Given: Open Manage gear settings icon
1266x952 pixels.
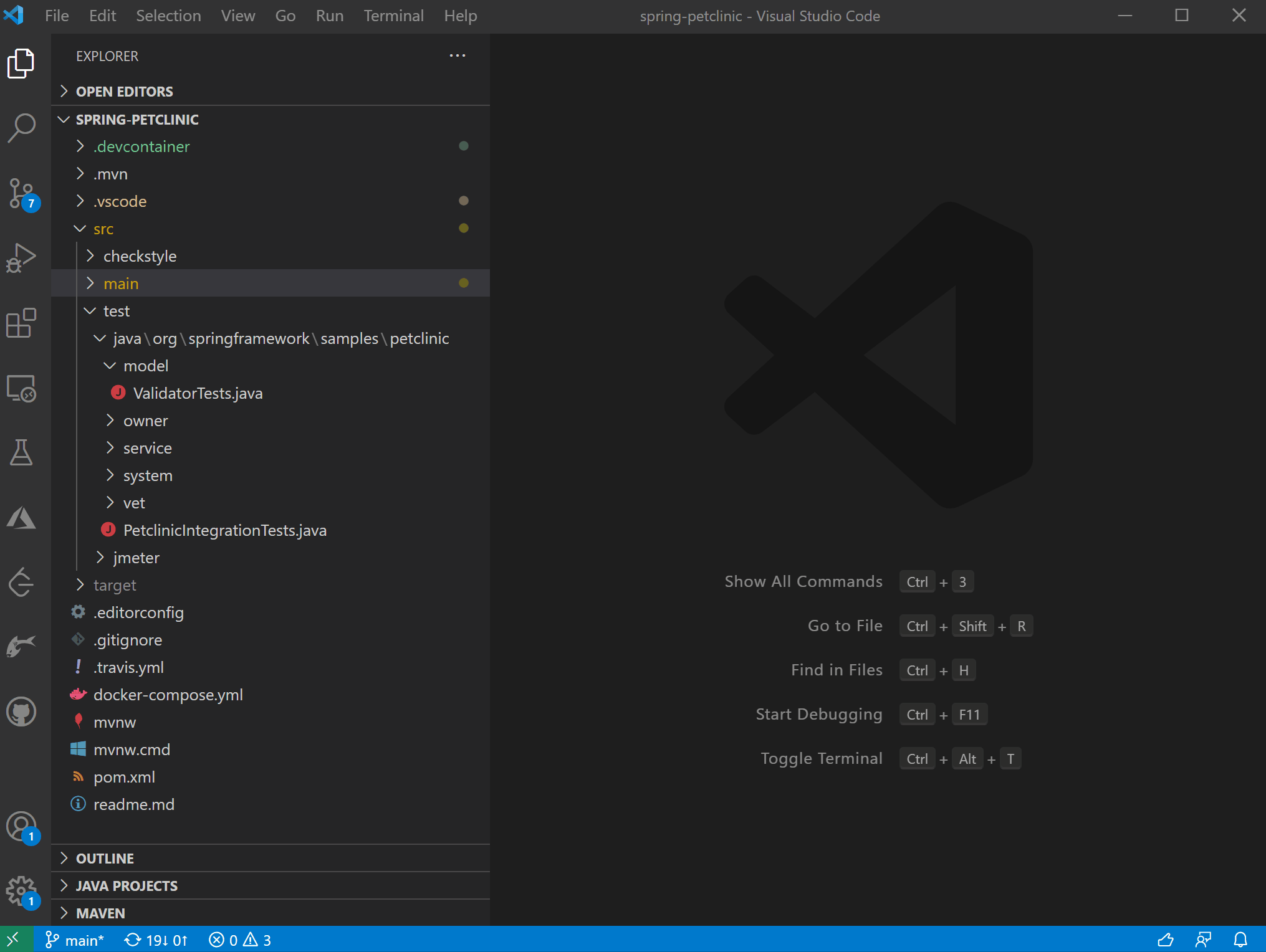Looking at the screenshot, I should 21,891.
